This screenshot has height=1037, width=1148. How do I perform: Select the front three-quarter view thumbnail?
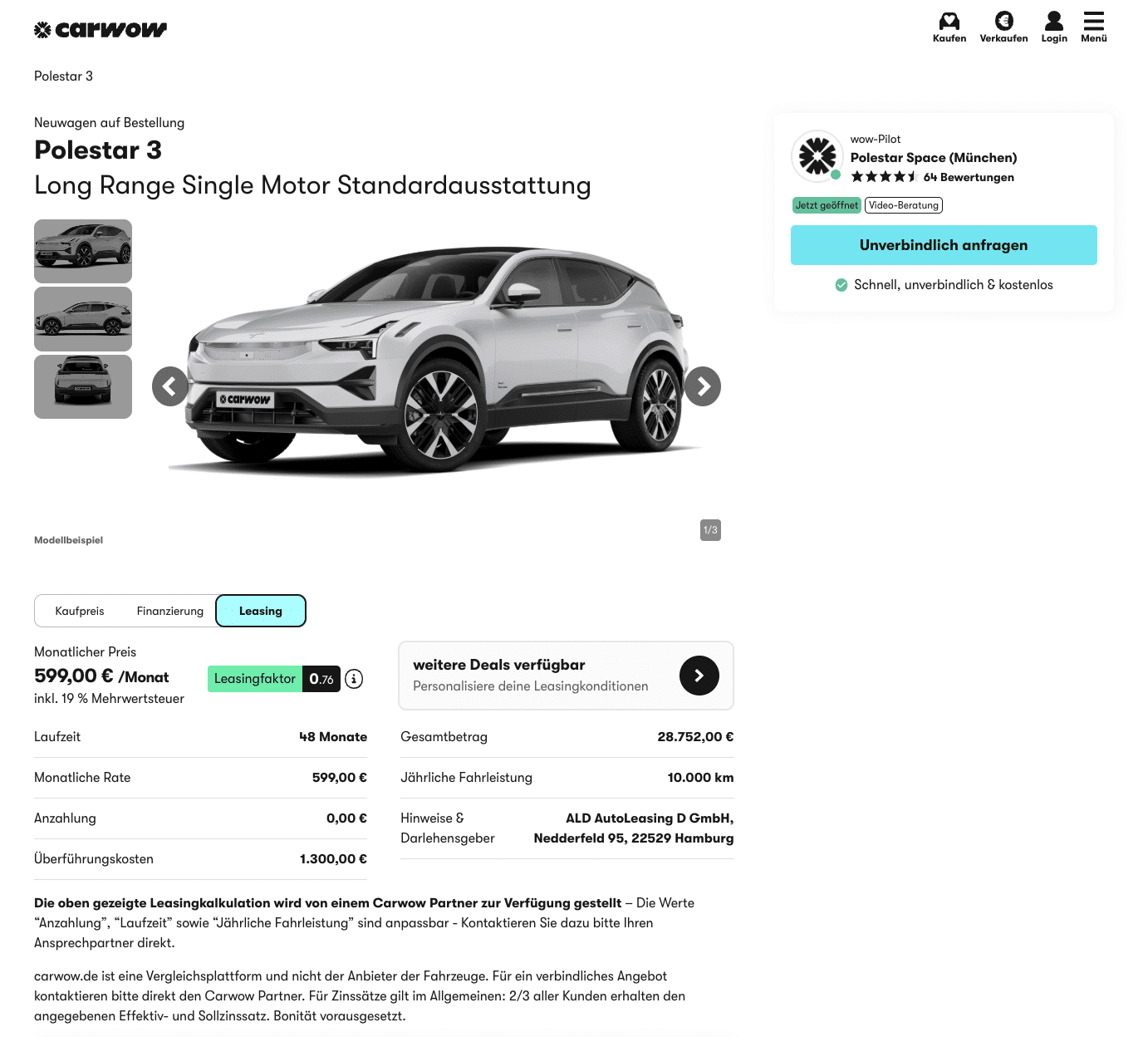[x=83, y=251]
